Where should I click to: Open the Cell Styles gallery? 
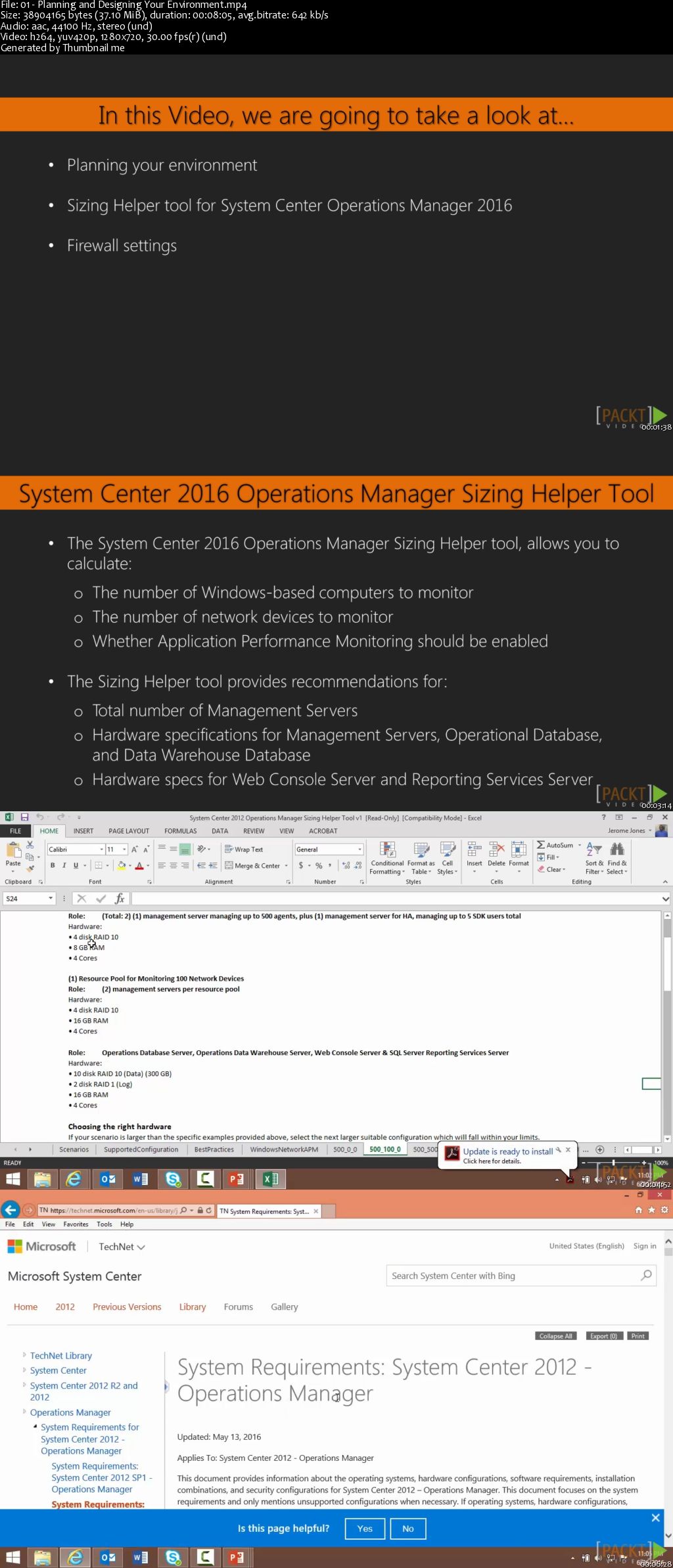coord(448,858)
